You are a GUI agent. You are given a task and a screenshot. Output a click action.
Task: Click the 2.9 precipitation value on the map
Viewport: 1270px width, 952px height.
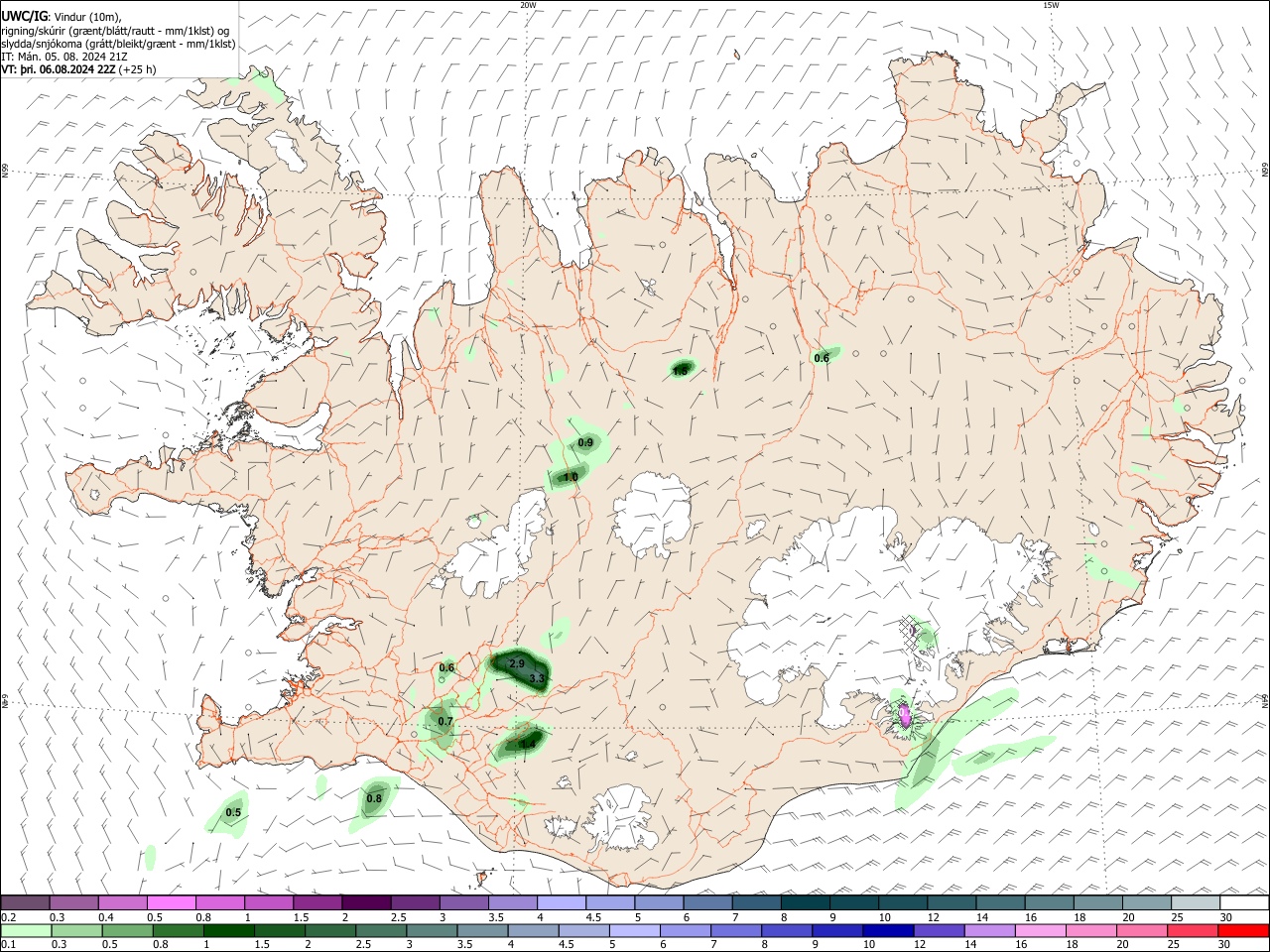click(516, 663)
